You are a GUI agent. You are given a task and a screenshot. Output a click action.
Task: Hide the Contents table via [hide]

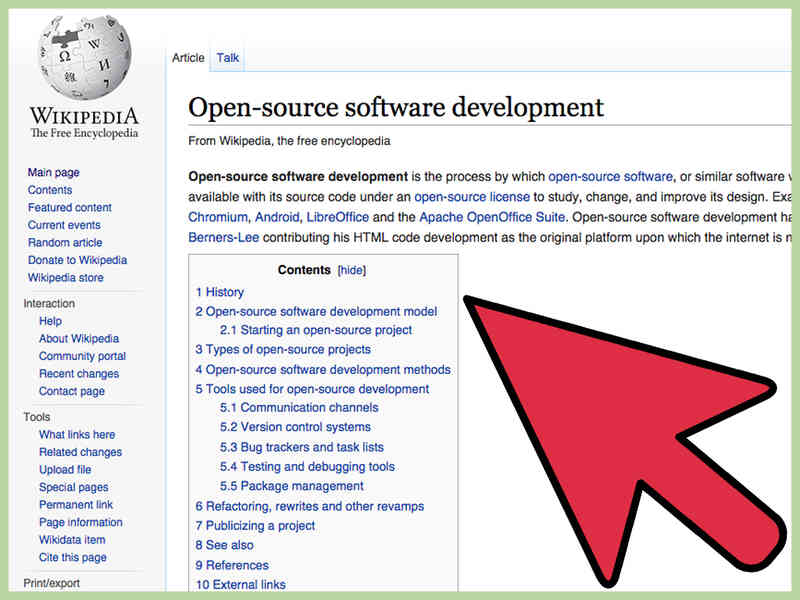[x=352, y=270]
